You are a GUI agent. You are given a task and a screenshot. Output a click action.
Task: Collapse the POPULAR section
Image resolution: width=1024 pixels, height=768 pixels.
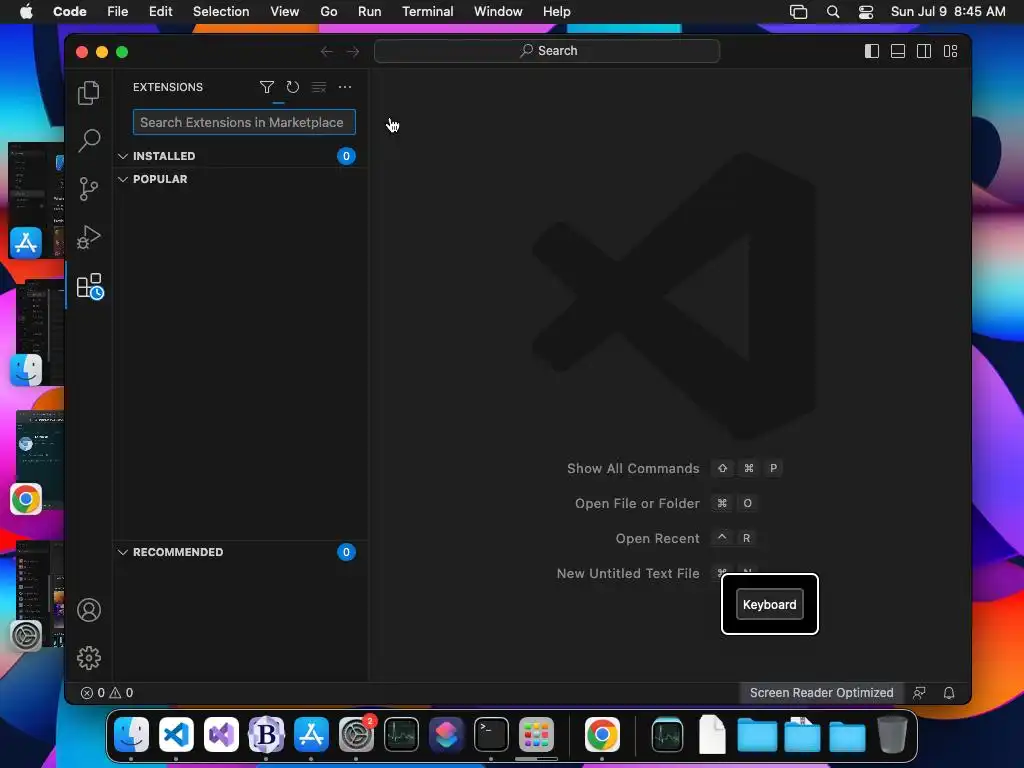pyautogui.click(x=123, y=179)
